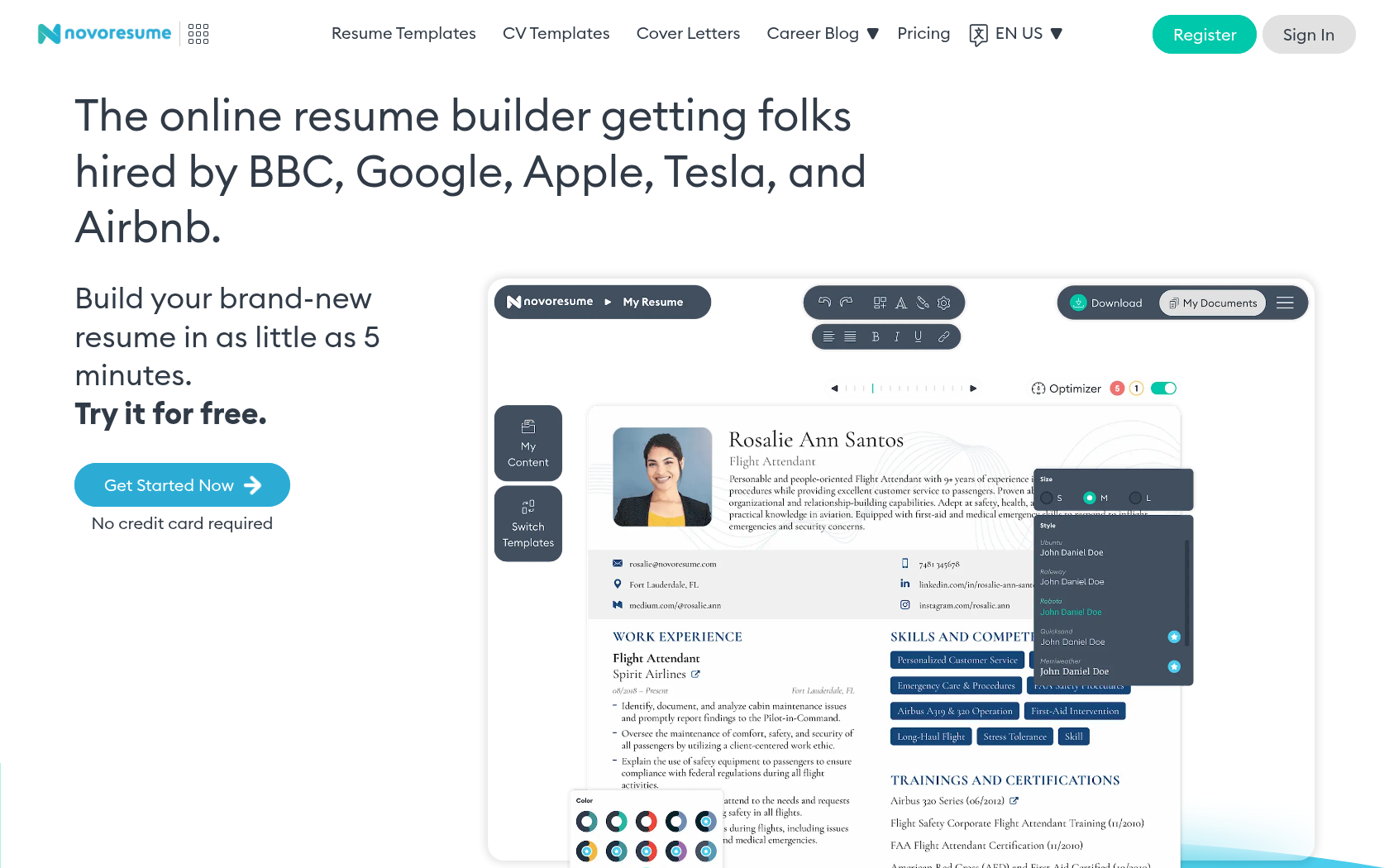Open the apps grid icon beside logo

pyautogui.click(x=198, y=34)
